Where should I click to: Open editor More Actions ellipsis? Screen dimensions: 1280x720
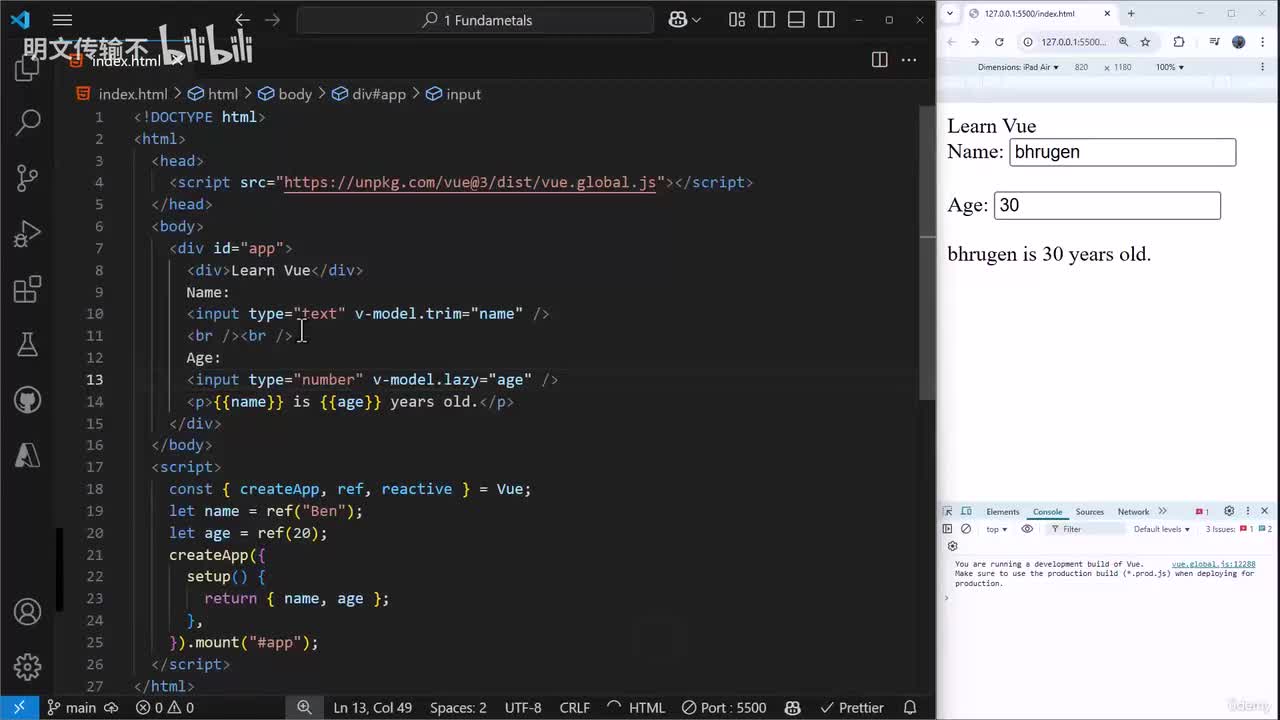[909, 60]
